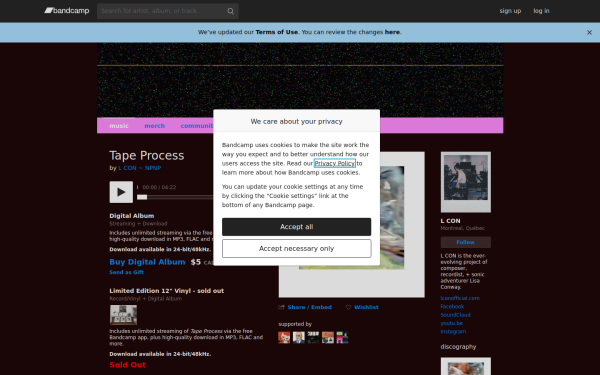The width and height of the screenshot is (600, 375).
Task: Click the header banner image
Action: (300, 80)
